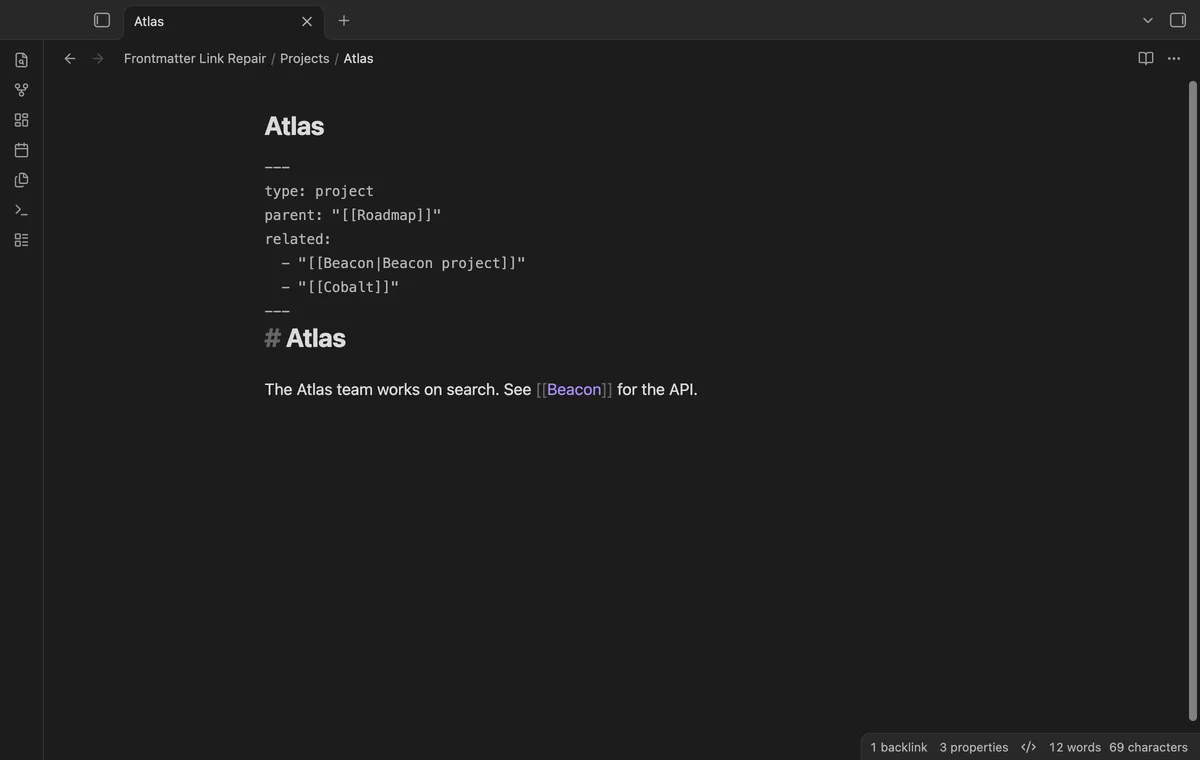Click Frontmatter Link Repair breadcrumb
This screenshot has width=1200, height=760.
pyautogui.click(x=195, y=58)
